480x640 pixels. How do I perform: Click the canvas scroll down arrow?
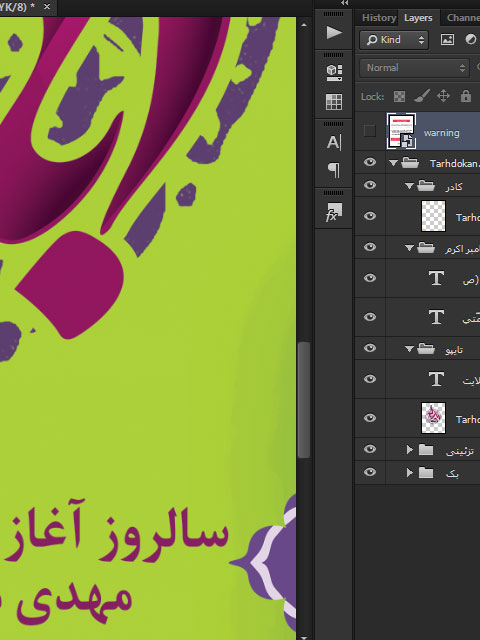pos(304,637)
